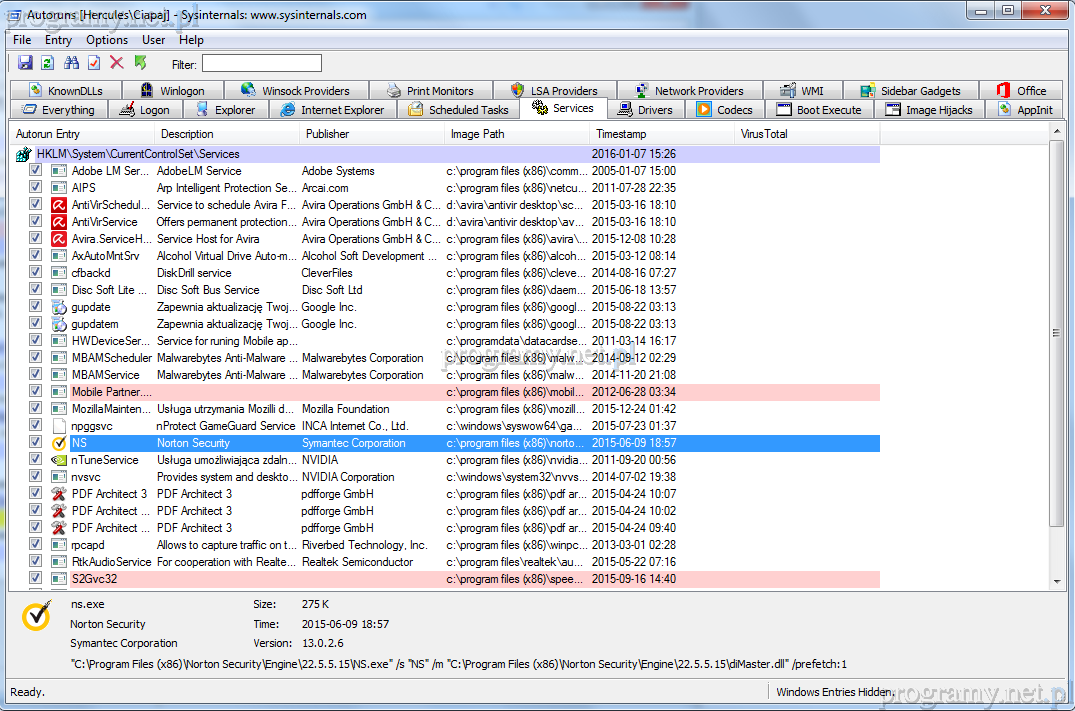Click the Norton Security NS entry icon
This screenshot has height=711, width=1075.
59,443
